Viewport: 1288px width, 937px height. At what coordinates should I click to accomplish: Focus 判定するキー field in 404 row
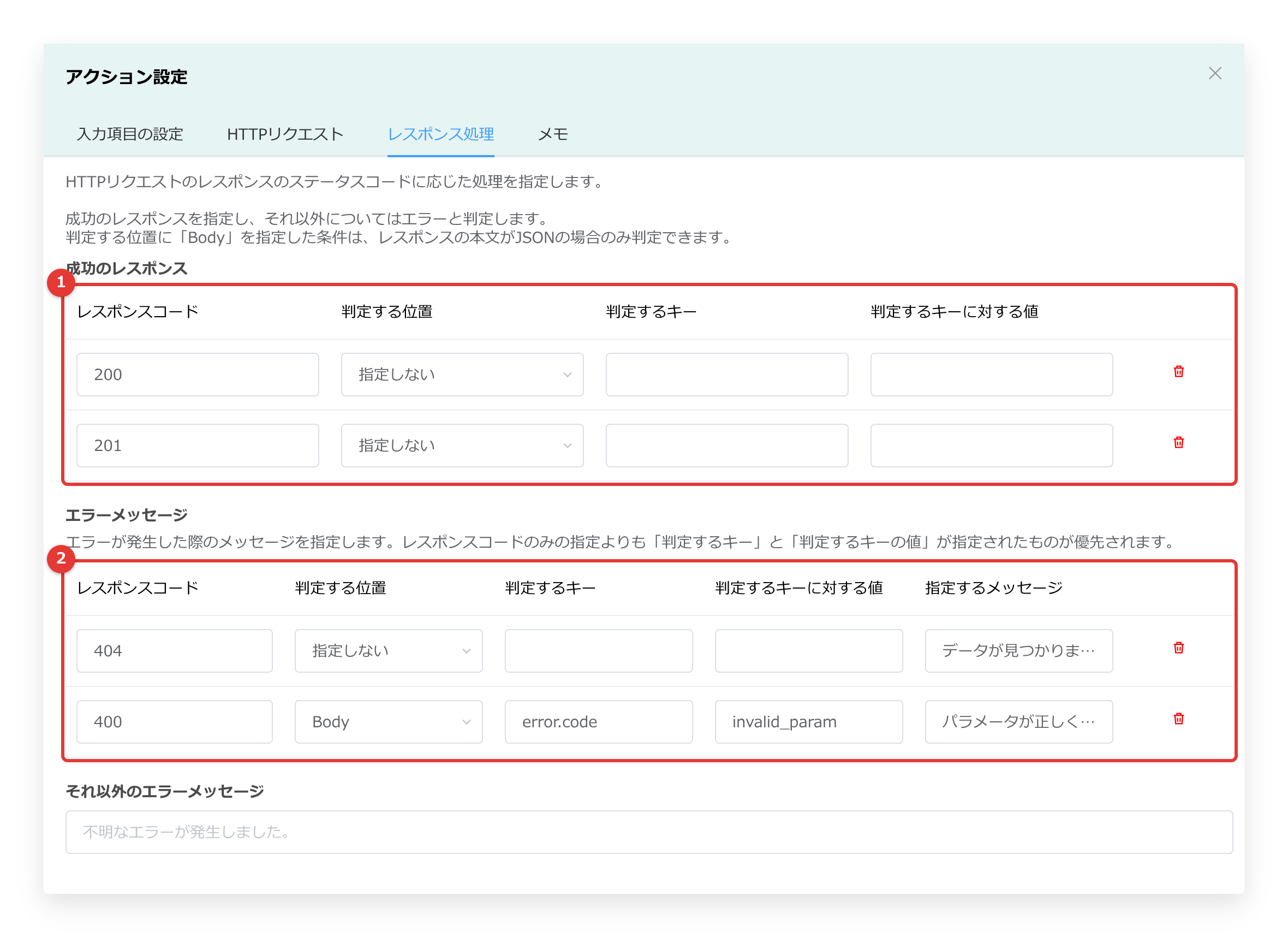point(599,651)
